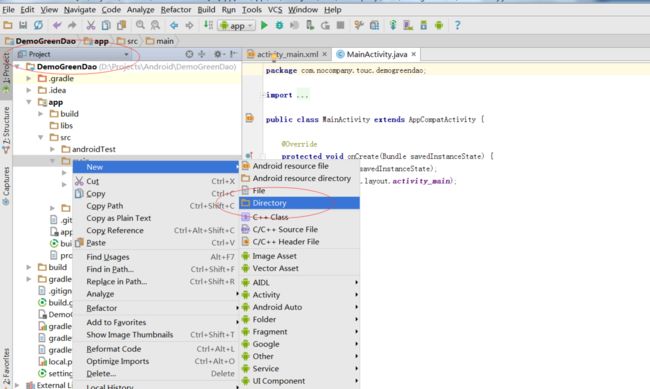Close the activity_main.xml tab

point(325,54)
